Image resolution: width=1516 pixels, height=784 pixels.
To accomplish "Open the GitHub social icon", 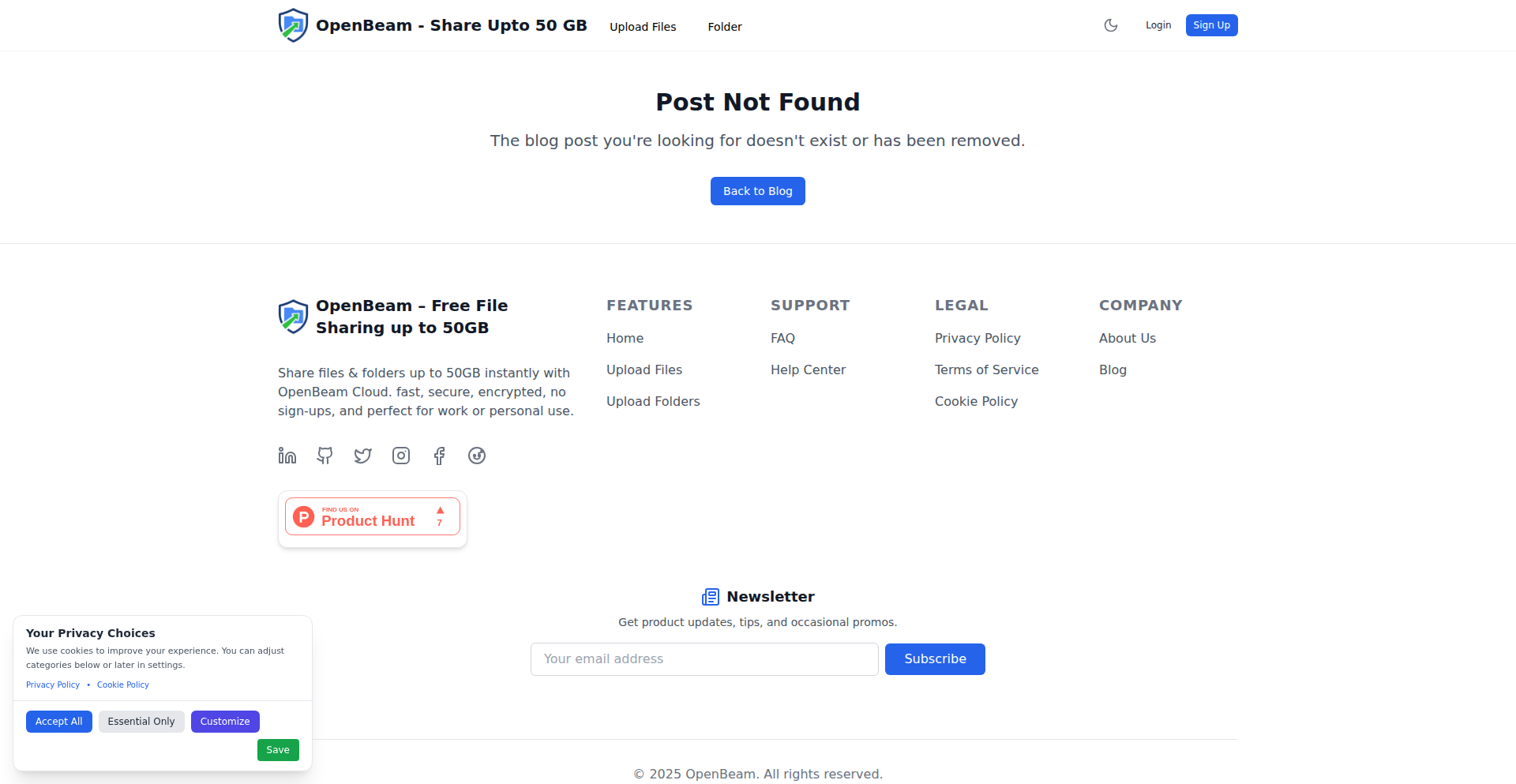I will click(325, 456).
